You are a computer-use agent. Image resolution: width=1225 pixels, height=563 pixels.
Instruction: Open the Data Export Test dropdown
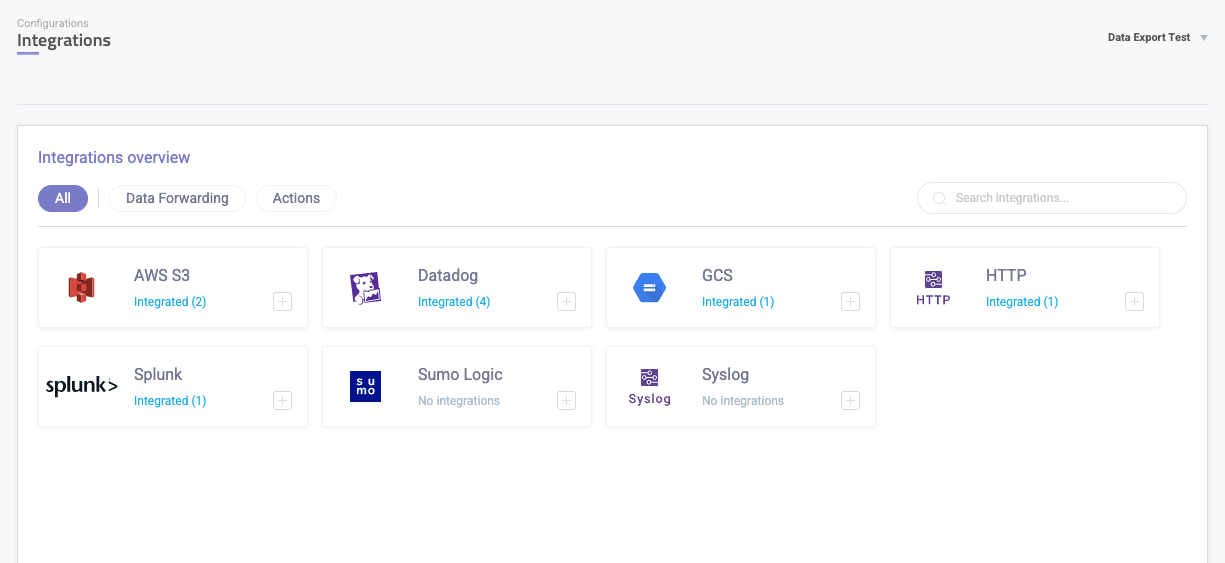(x=1157, y=38)
